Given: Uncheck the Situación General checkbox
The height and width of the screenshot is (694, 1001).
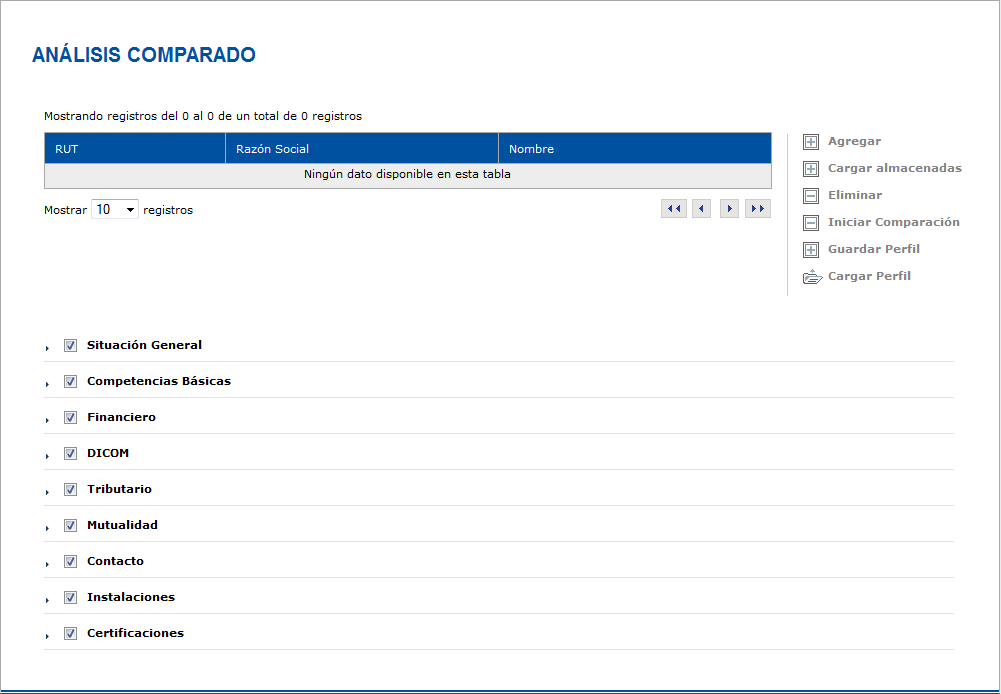Looking at the screenshot, I should pos(70,345).
